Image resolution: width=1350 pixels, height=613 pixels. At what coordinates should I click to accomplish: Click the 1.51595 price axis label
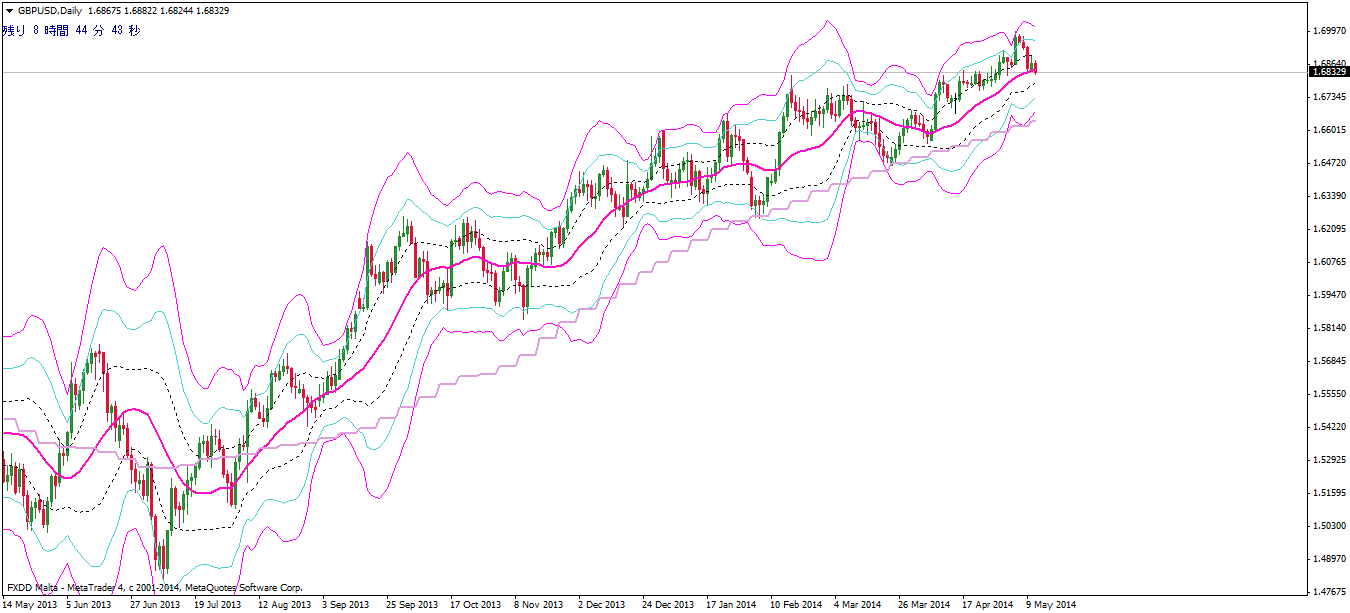pos(1328,493)
